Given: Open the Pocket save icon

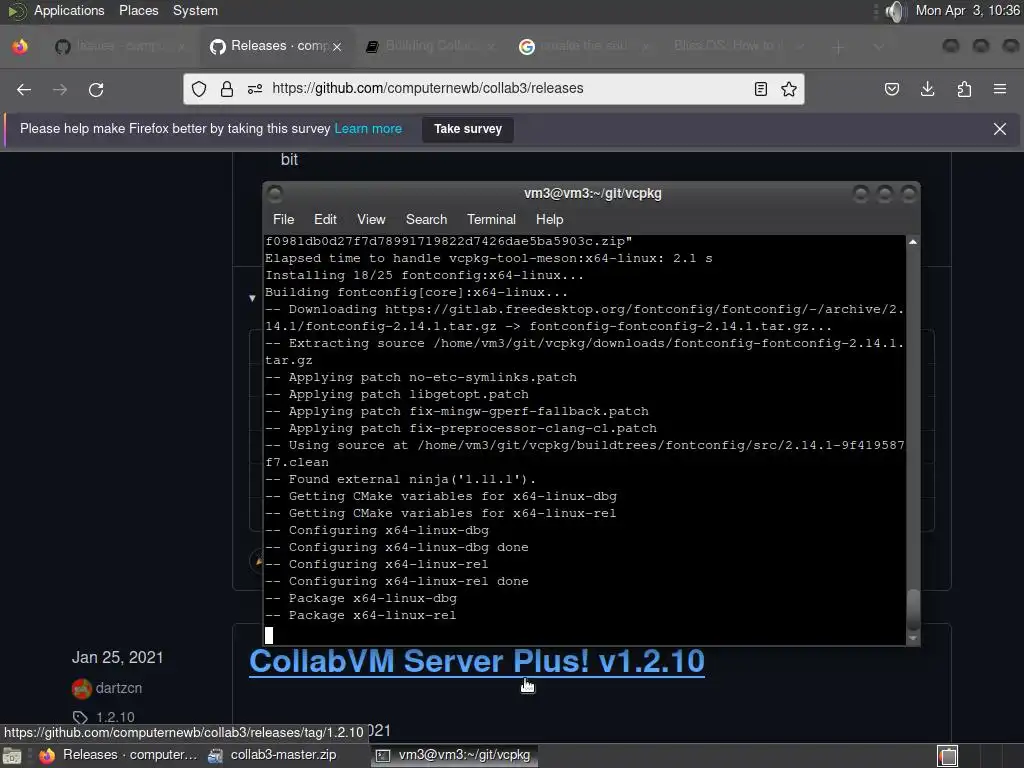Looking at the screenshot, I should point(891,89).
